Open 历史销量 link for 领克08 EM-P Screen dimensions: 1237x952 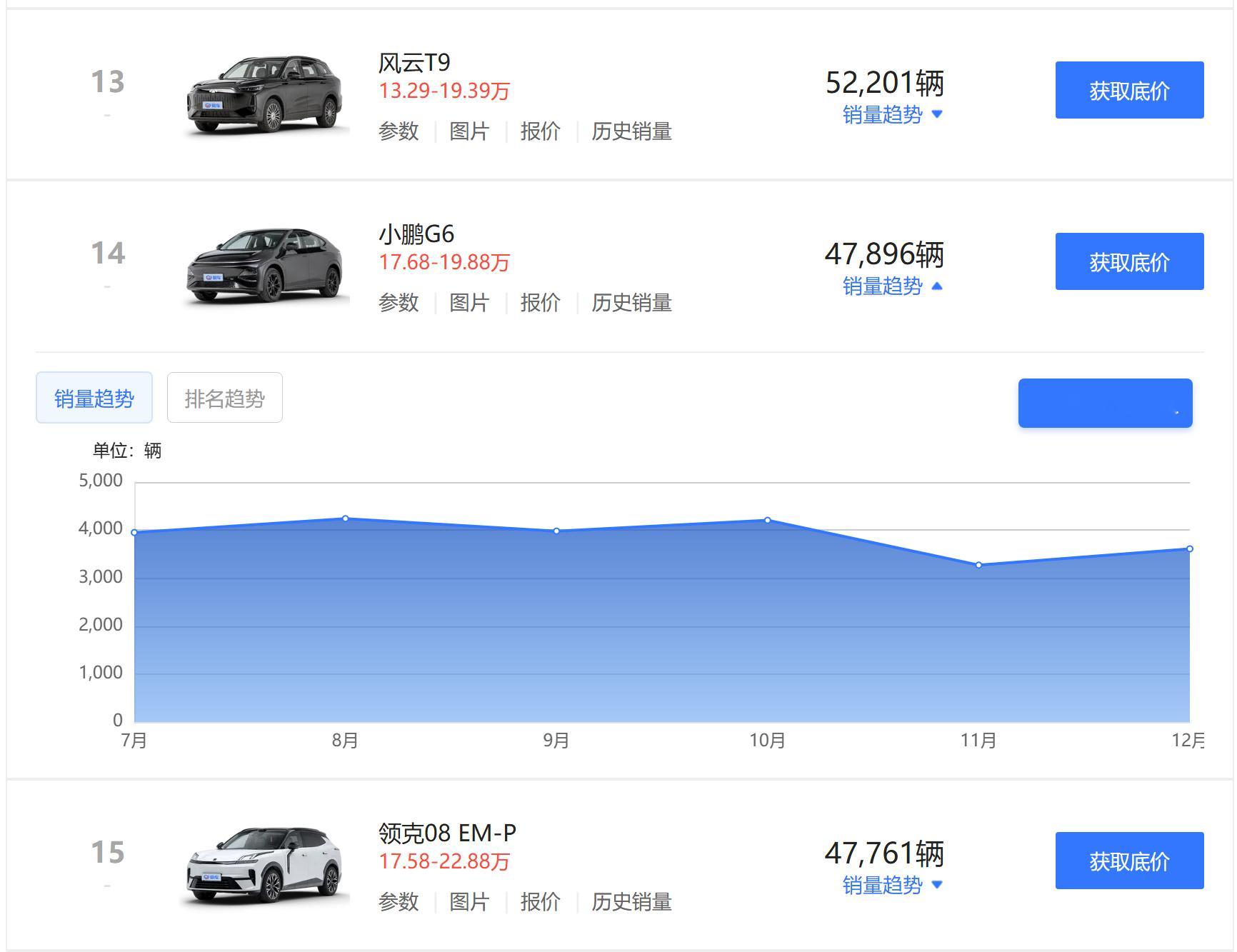pos(631,902)
